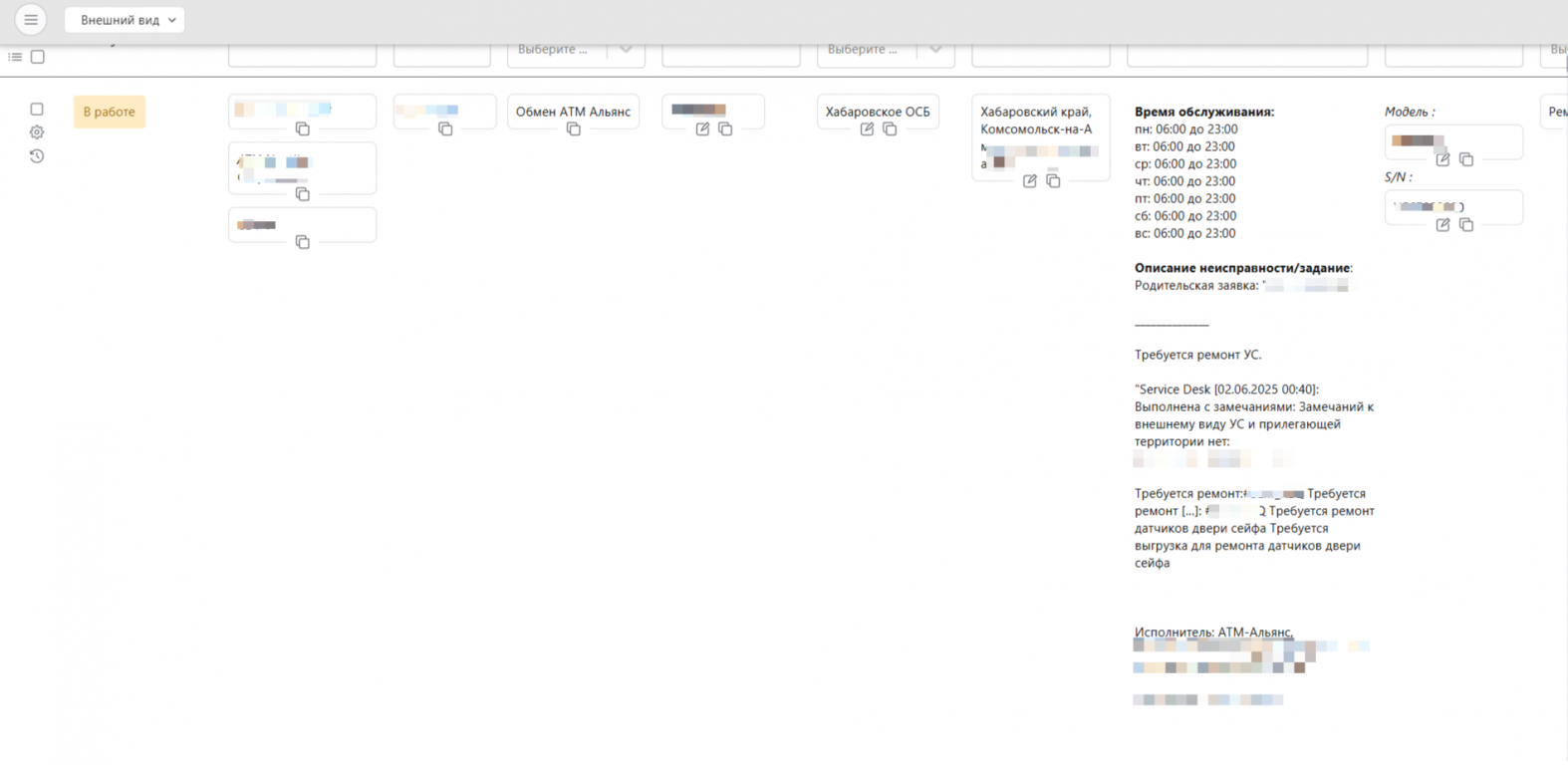1568x765 pixels.
Task: Edit the Хабаровский край address
Action: point(1030,181)
